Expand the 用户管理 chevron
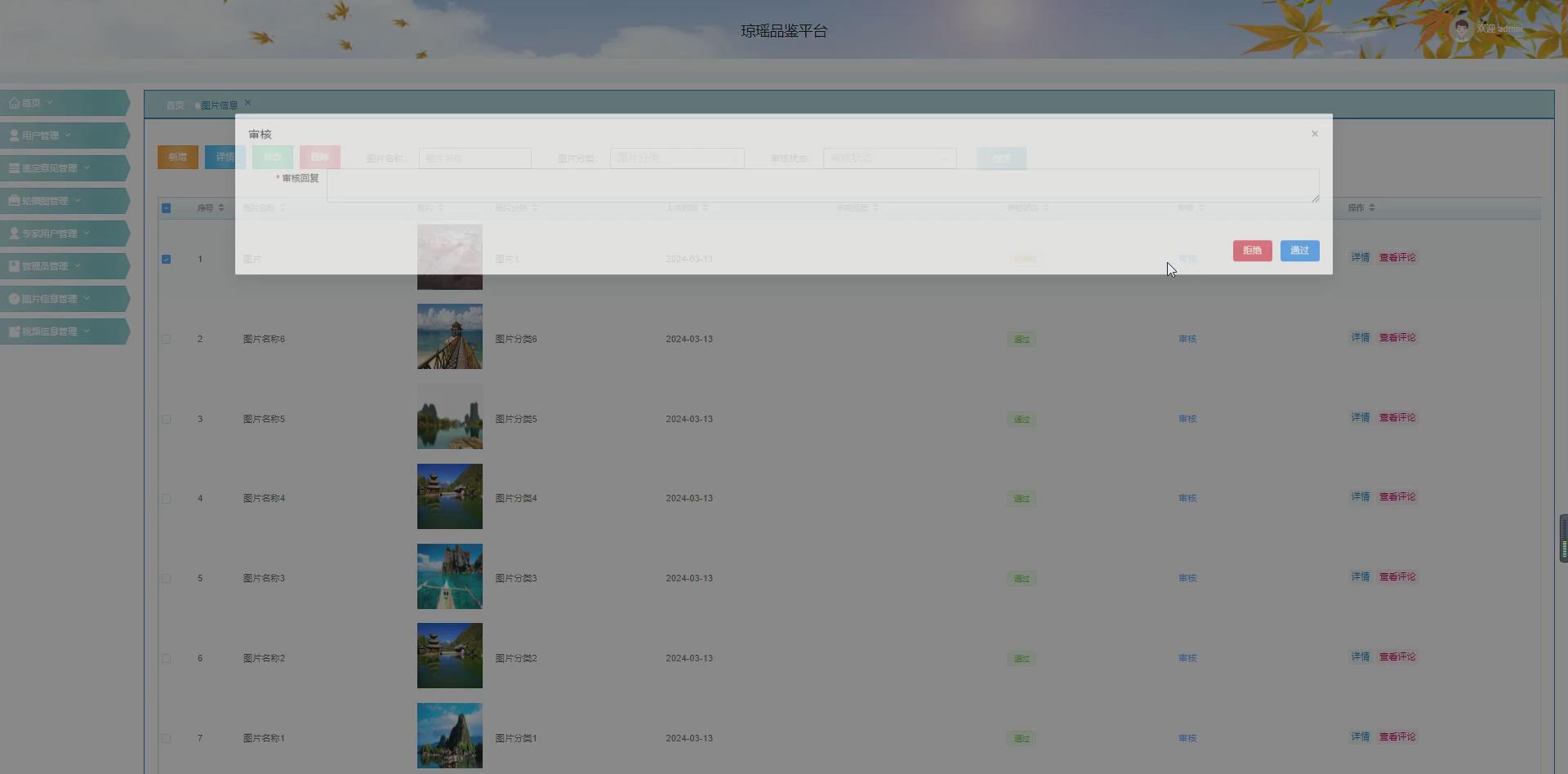1568x774 pixels. (x=68, y=136)
